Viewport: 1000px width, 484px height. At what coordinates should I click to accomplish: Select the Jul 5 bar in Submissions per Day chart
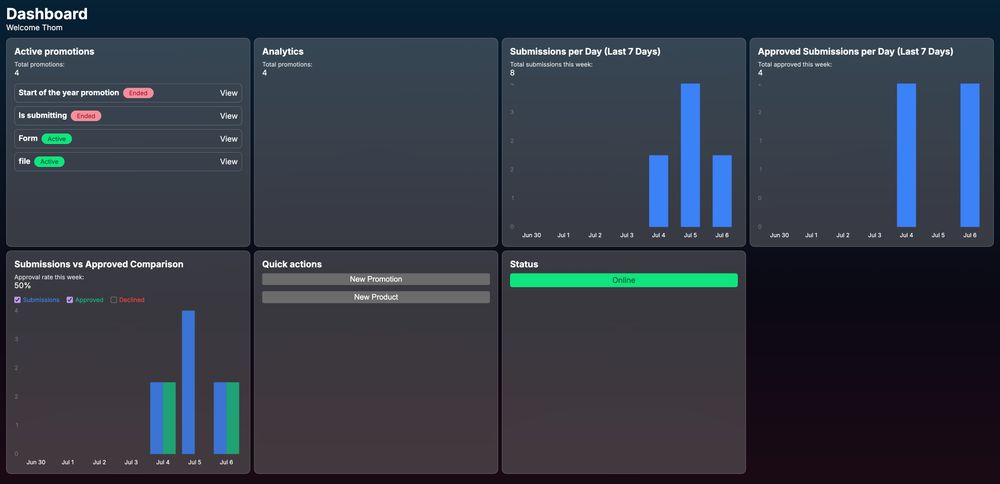click(690, 155)
